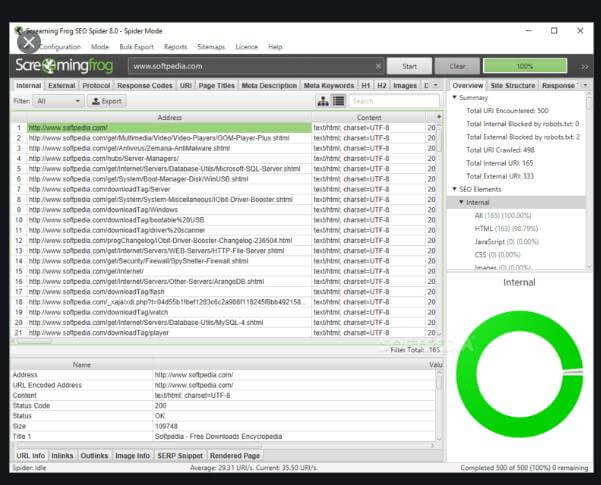
Task: Open the Mode menu
Action: 100,47
